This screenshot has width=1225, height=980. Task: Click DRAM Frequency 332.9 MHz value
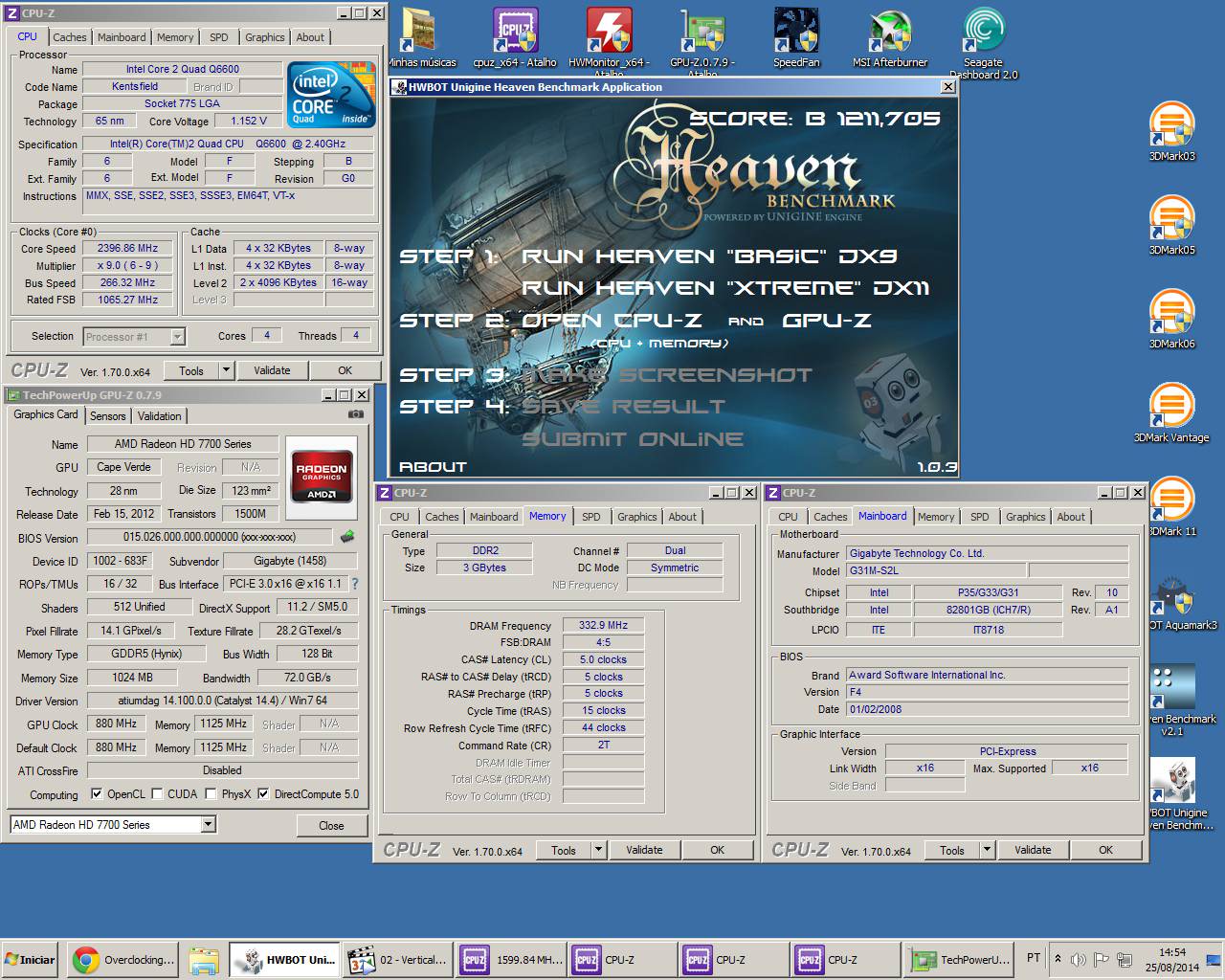[603, 625]
